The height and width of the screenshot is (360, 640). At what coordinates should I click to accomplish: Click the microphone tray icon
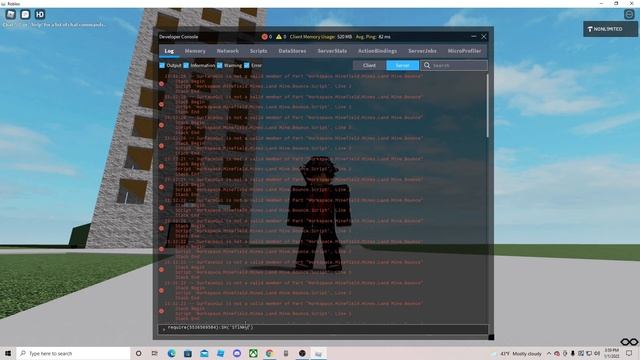573,353
